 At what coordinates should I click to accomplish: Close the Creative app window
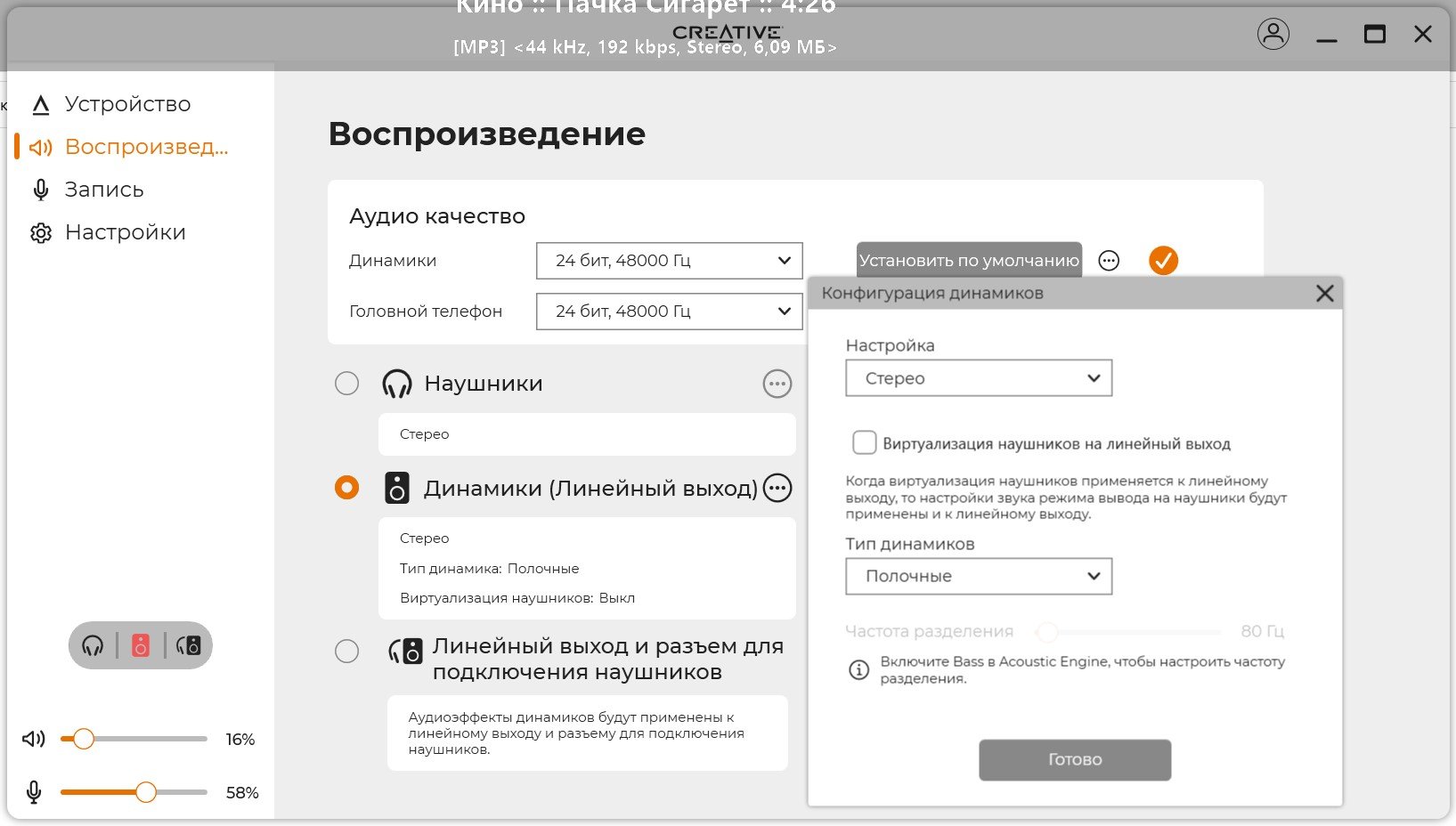(1423, 35)
